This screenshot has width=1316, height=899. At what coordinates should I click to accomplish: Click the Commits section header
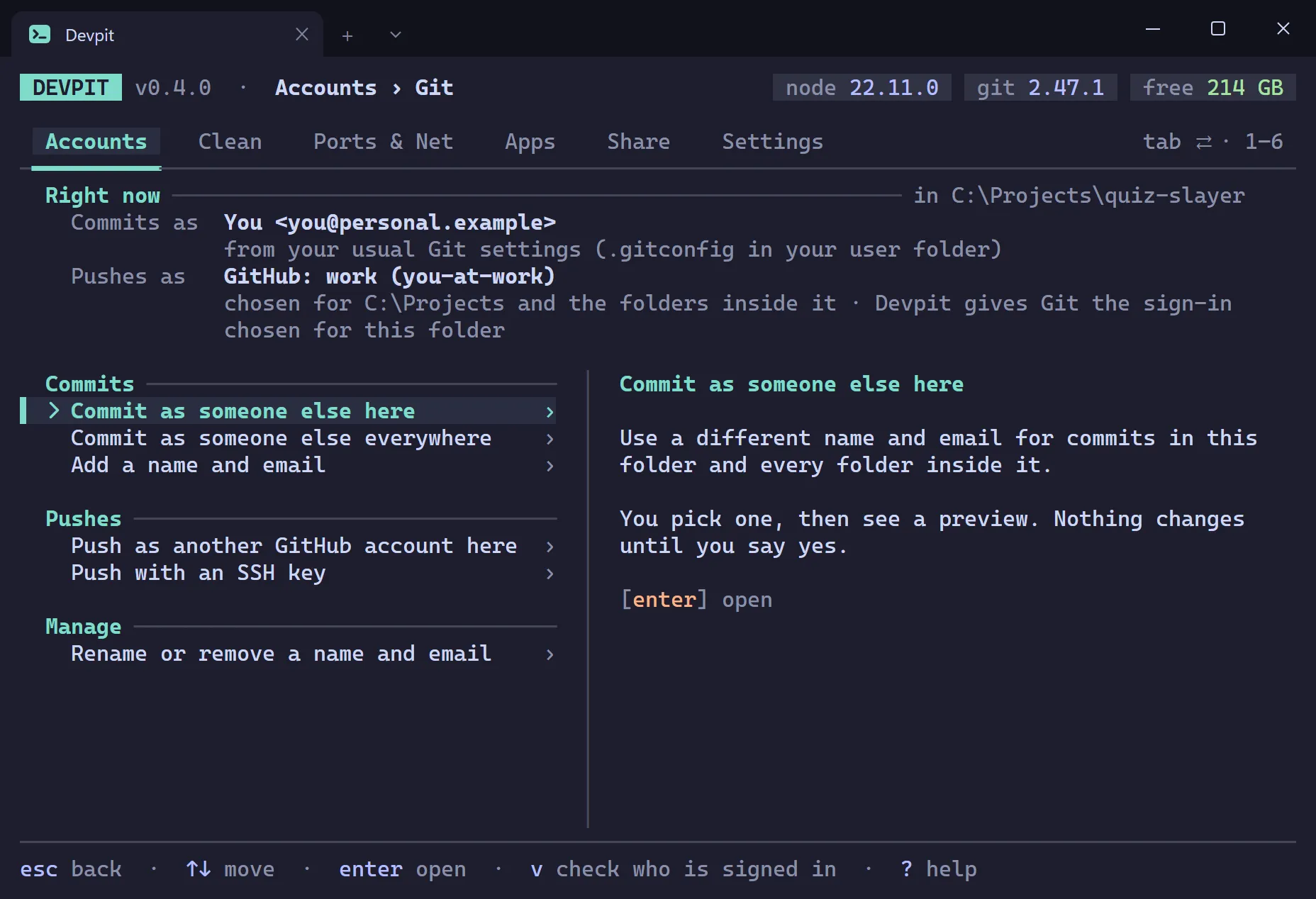90,384
